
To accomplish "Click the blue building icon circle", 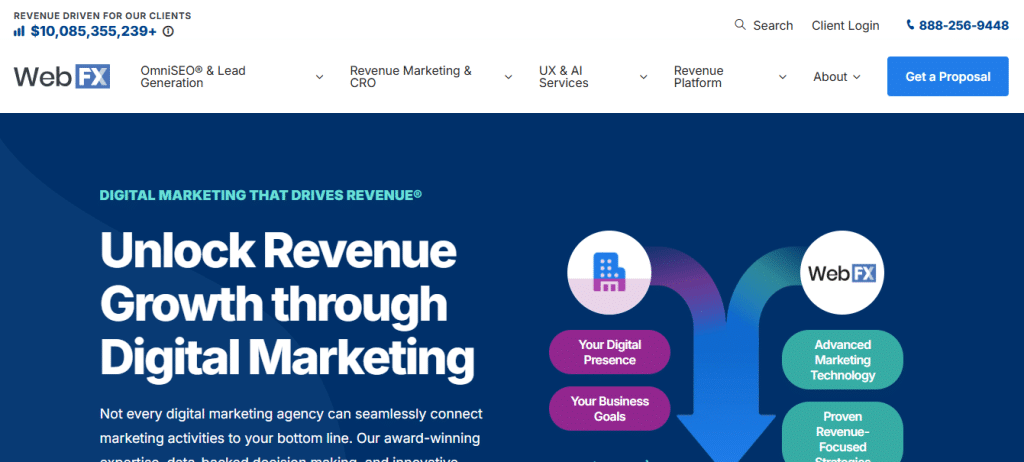I will coord(609,269).
